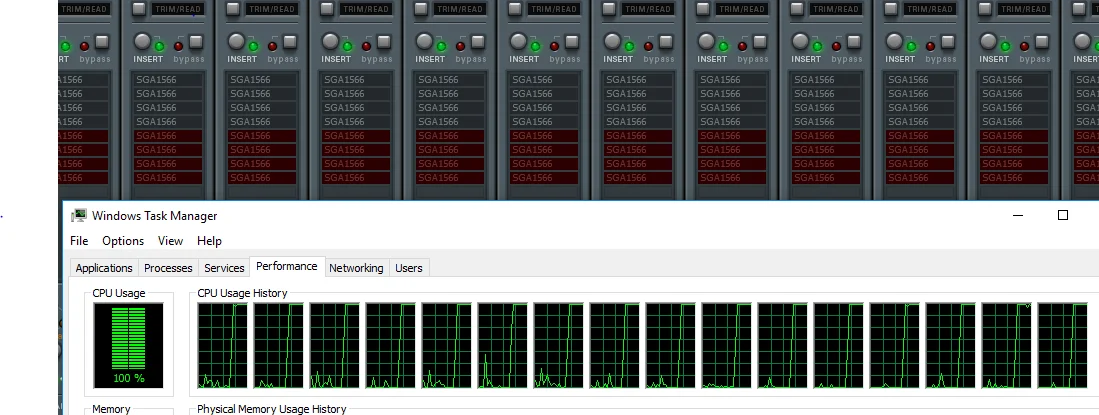
Task: Open the View menu in Task Manager
Action: click(x=170, y=240)
